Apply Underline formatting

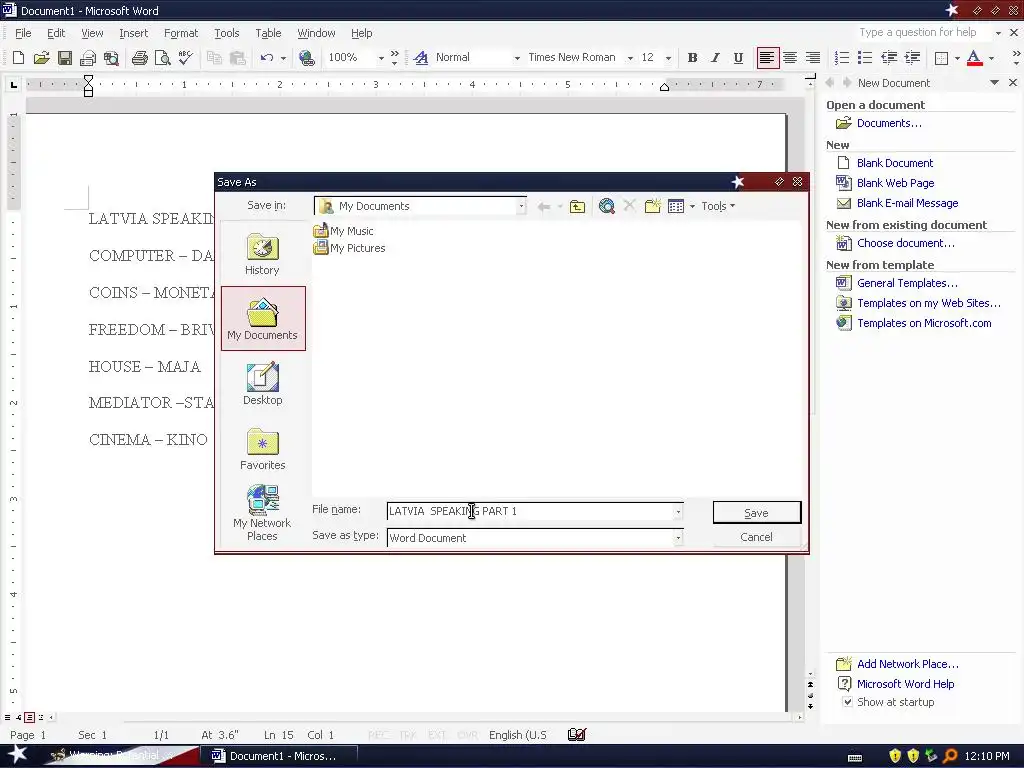coord(738,58)
